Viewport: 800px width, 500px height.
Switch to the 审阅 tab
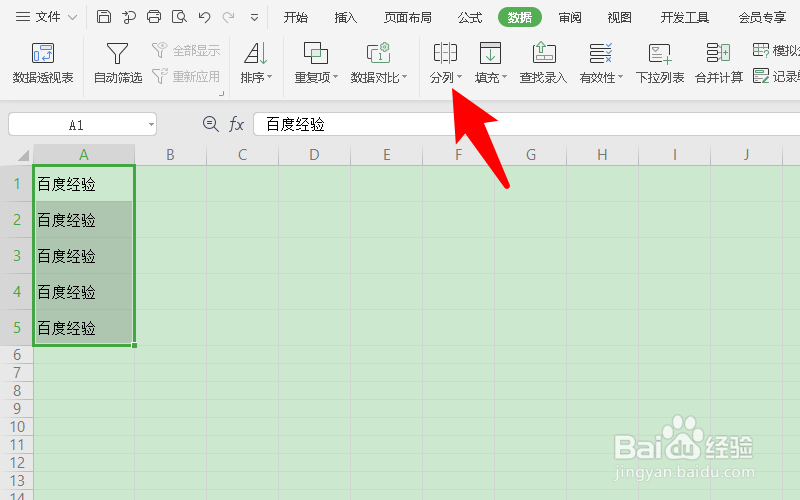click(569, 18)
